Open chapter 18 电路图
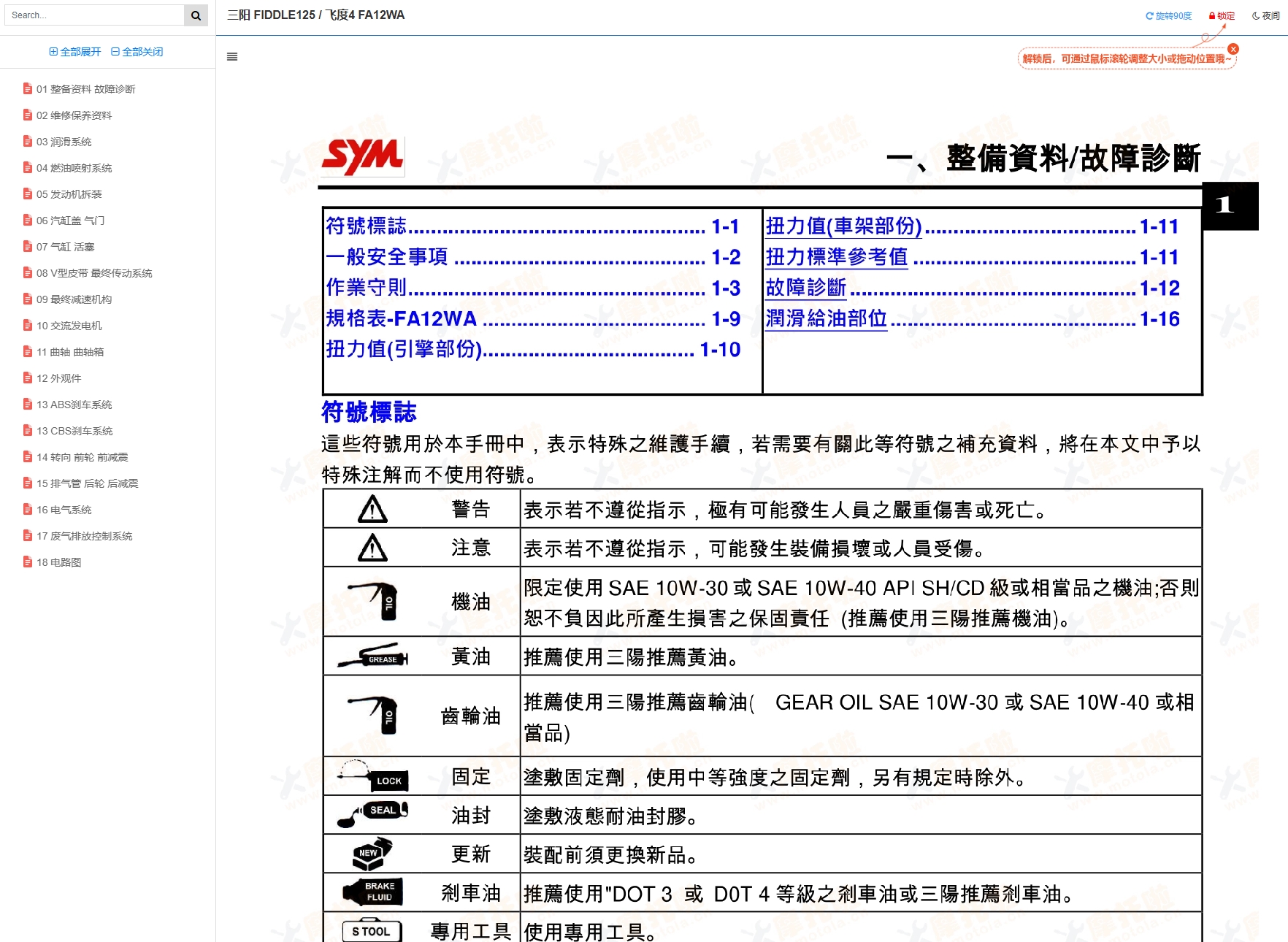 click(52, 562)
